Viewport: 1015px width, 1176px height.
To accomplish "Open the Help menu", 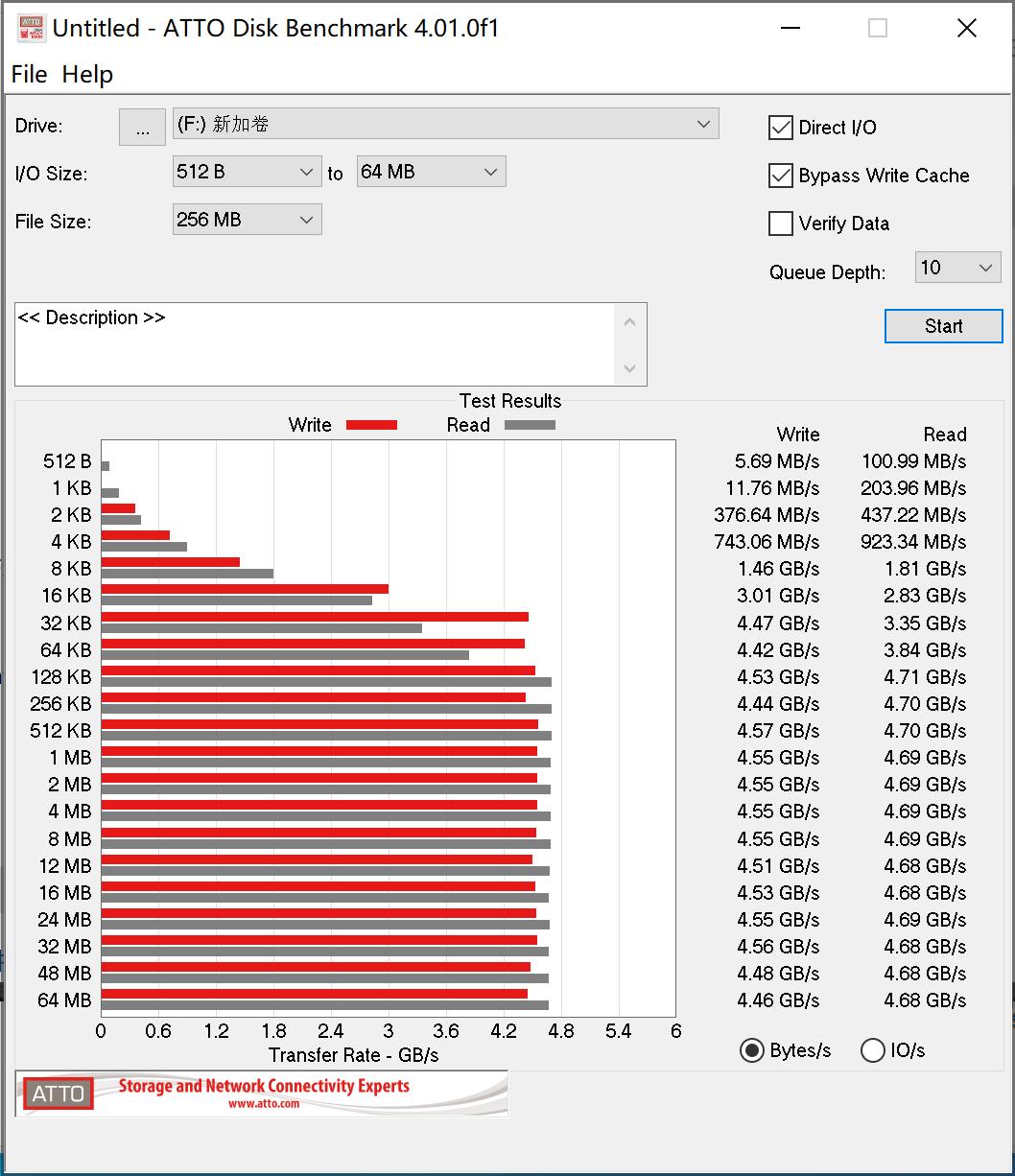I will [x=87, y=74].
